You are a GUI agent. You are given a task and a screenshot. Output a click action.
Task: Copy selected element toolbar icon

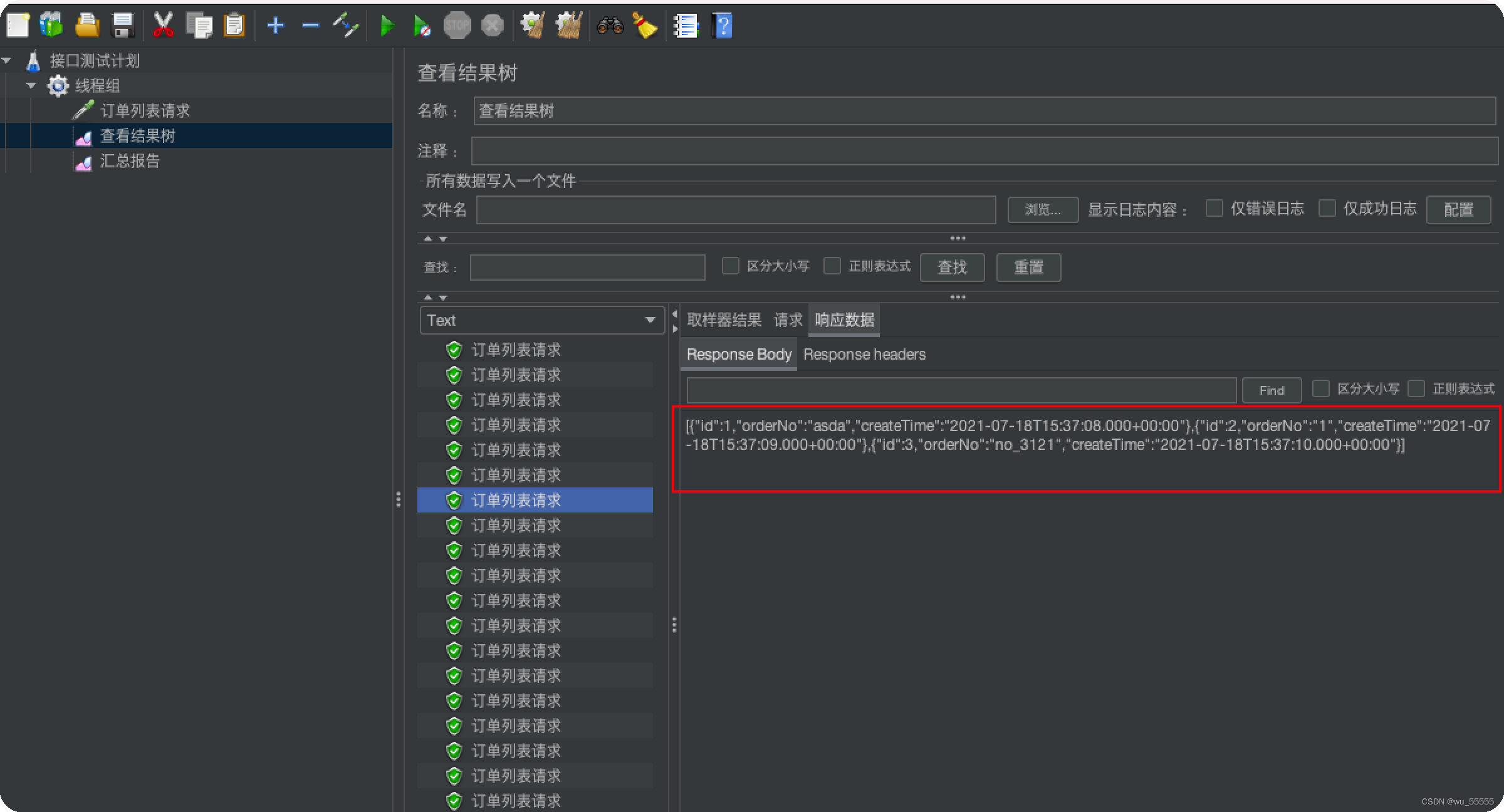(x=199, y=26)
